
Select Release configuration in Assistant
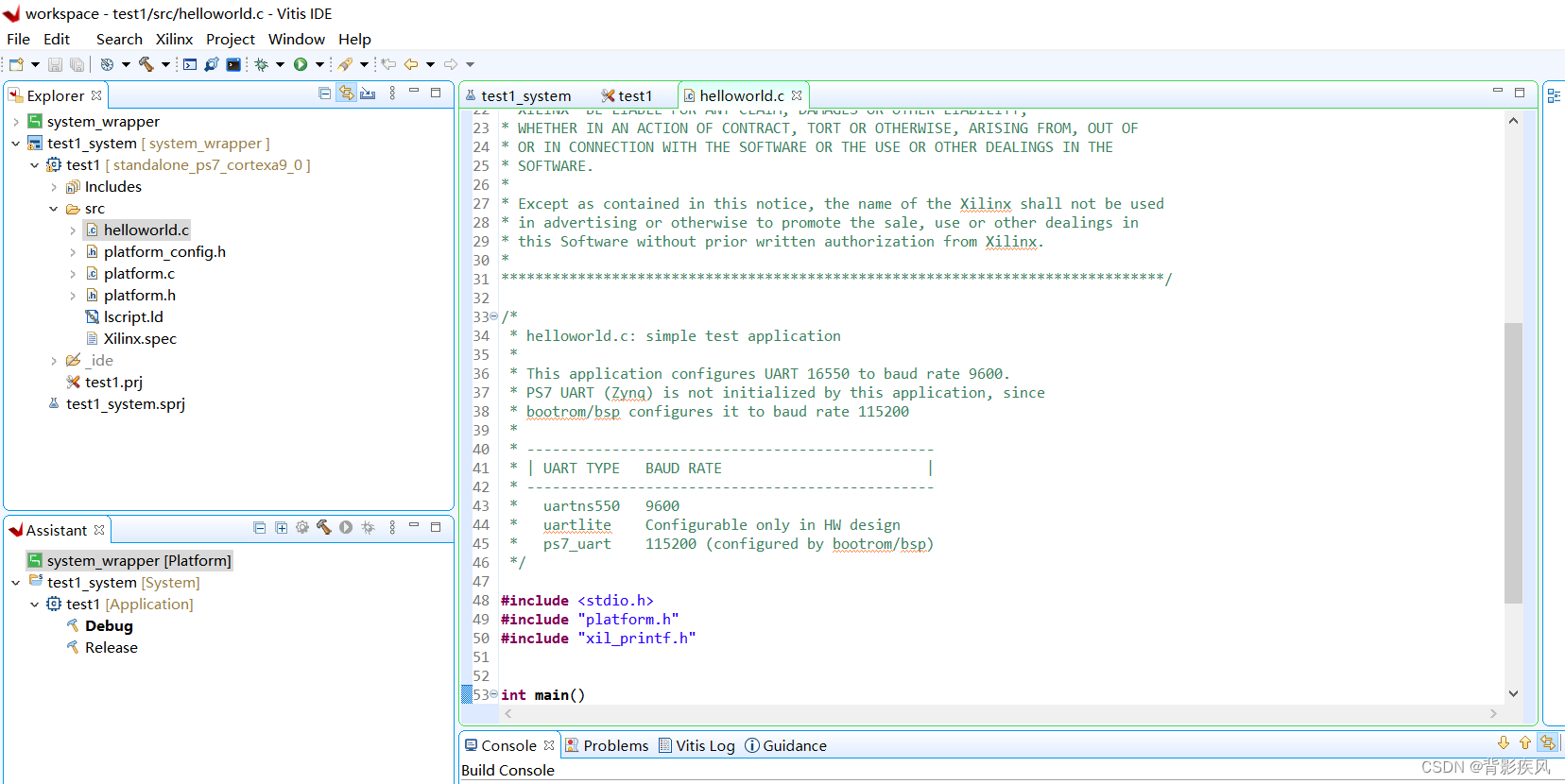pyautogui.click(x=111, y=648)
